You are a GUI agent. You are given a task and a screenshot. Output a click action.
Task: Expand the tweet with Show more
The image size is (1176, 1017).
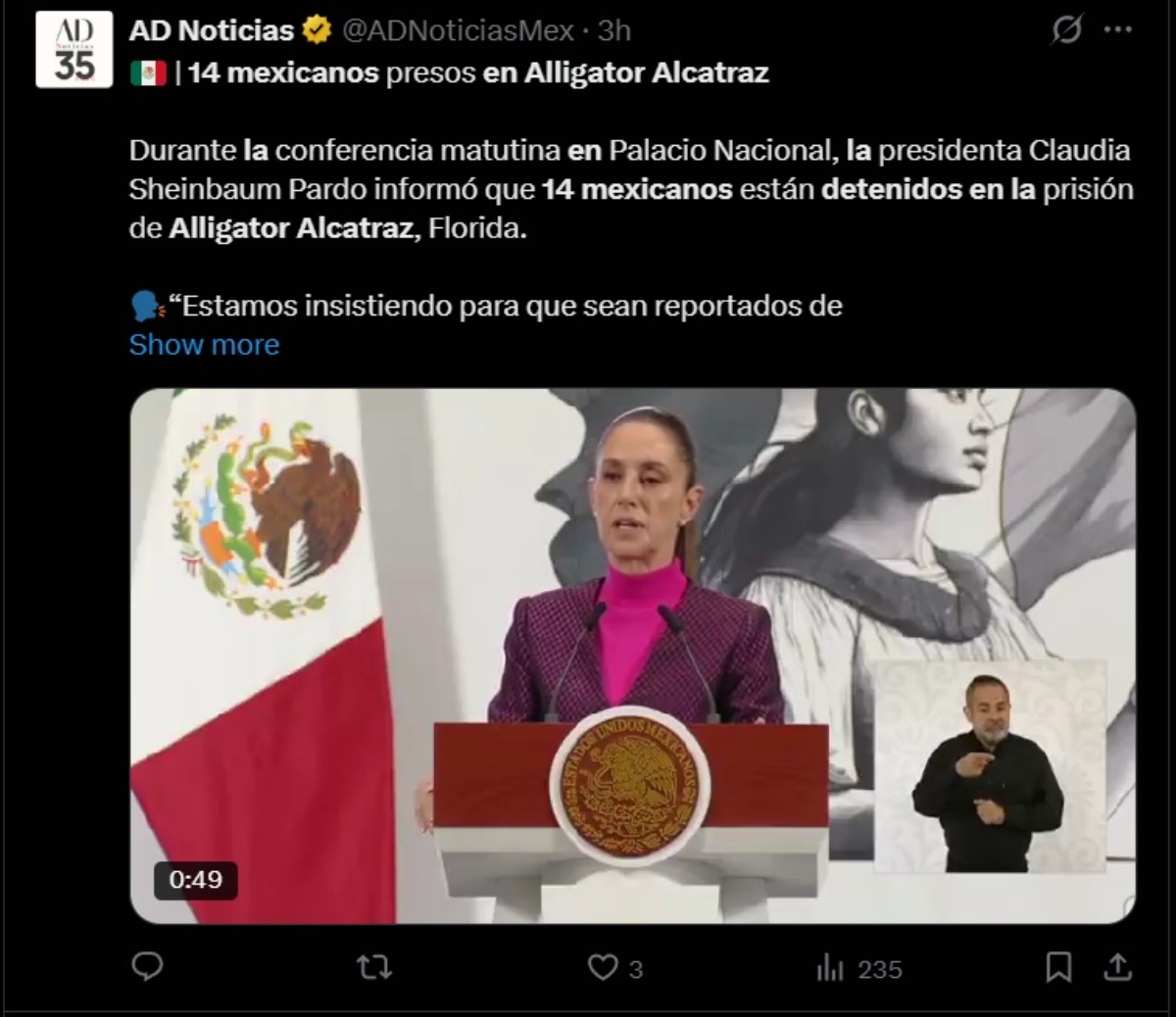pyautogui.click(x=204, y=345)
